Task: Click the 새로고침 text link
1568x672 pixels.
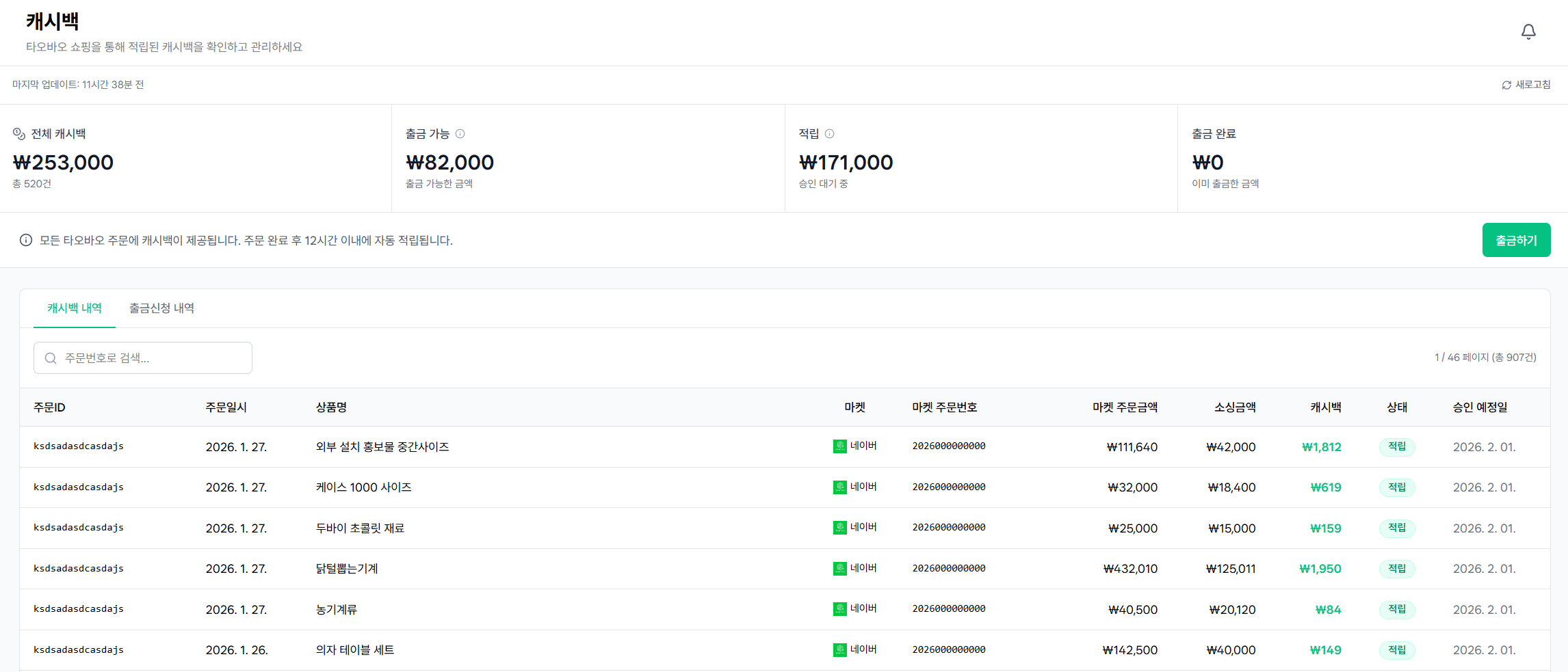Action: (1532, 85)
